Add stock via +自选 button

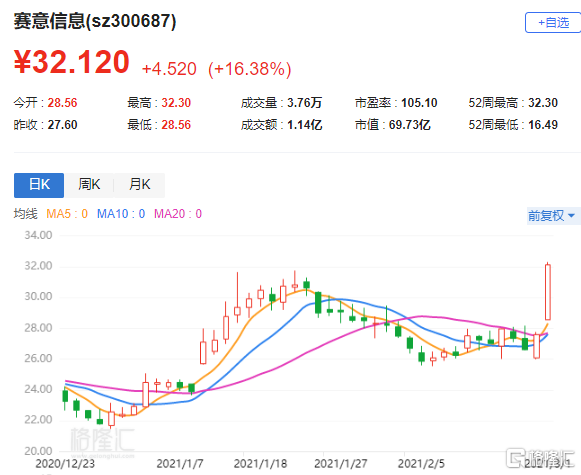point(553,23)
